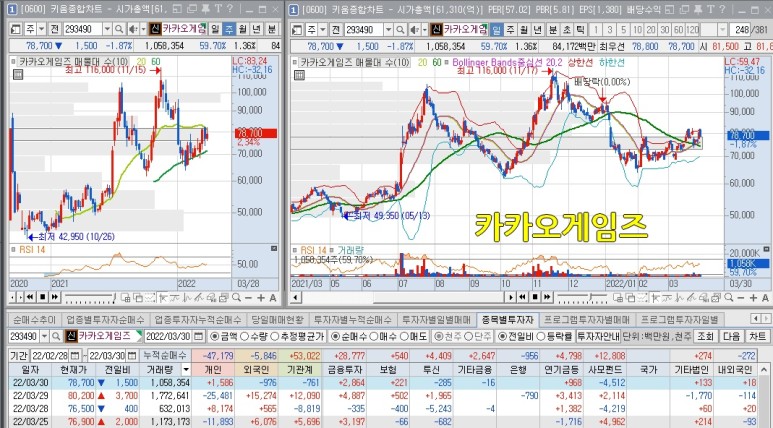Open calendar for 2022/03/30 date field
This screenshot has width=773, height=428.
point(198,336)
